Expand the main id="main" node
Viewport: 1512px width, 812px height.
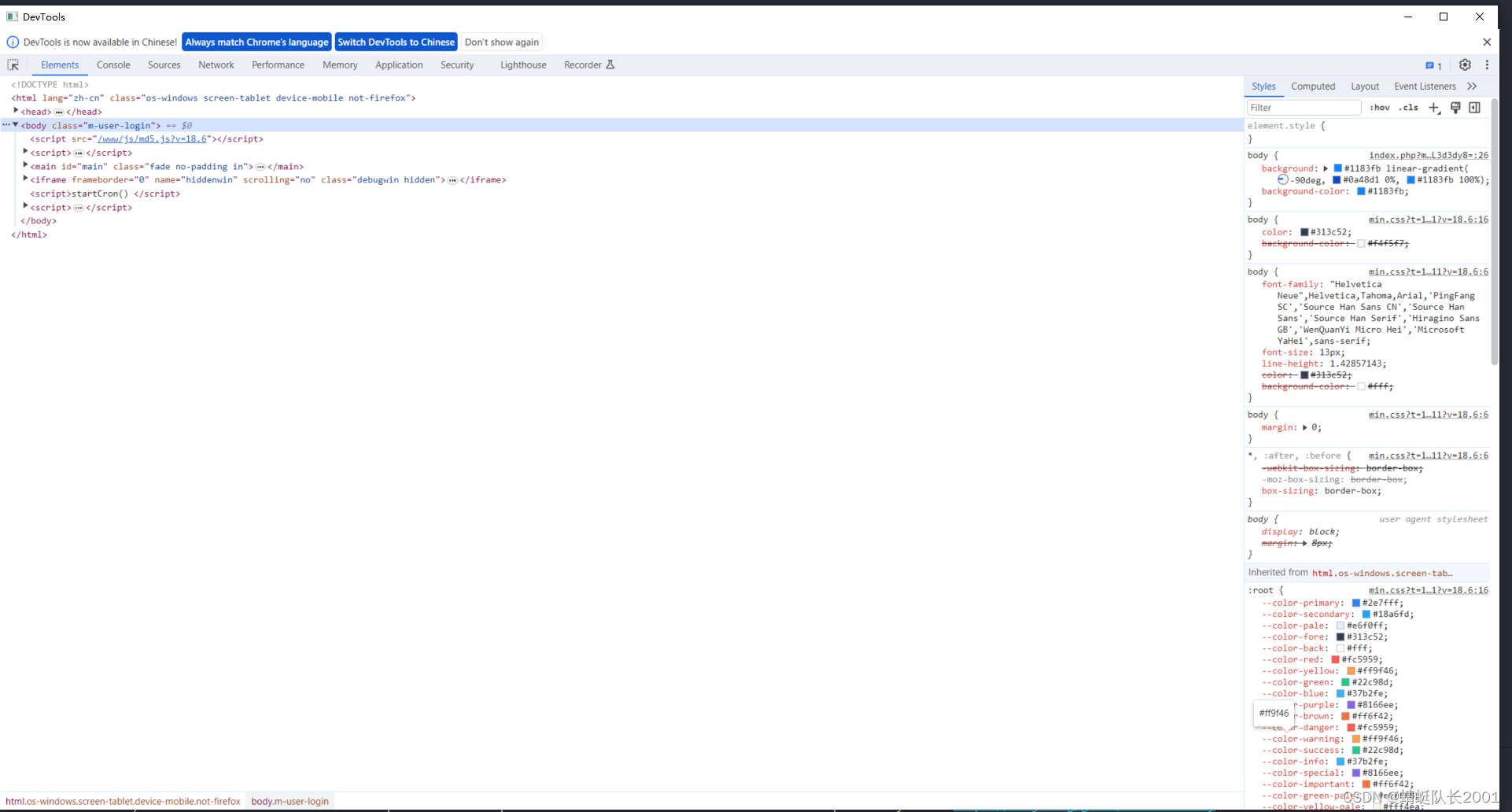26,165
